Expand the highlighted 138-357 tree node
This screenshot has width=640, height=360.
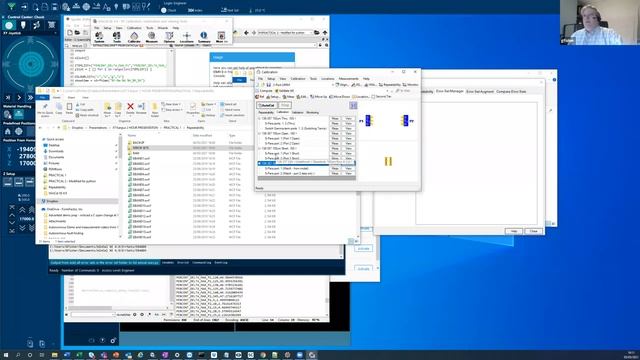coord(259,163)
